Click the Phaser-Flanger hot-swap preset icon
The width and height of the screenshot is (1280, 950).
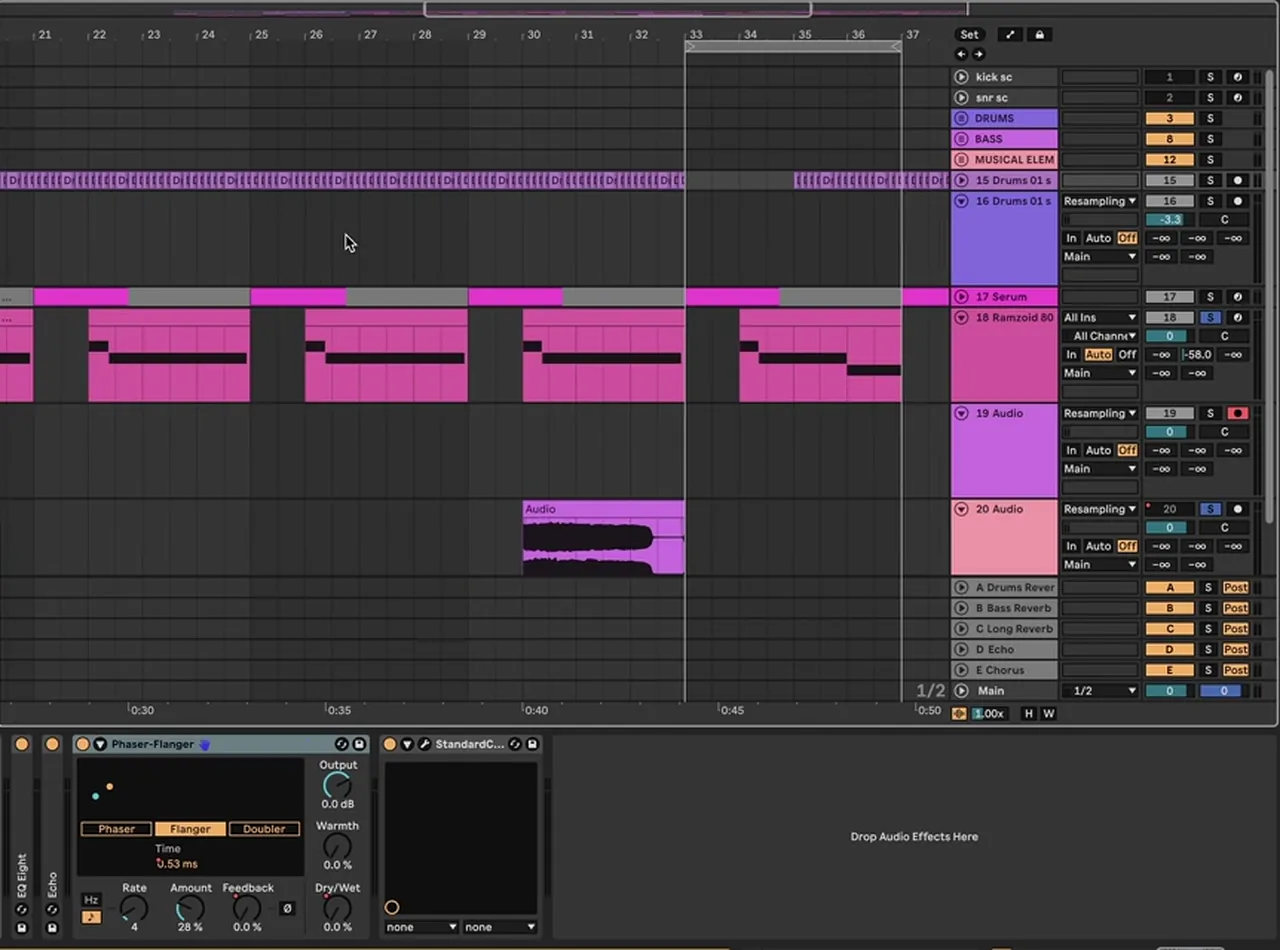(x=342, y=744)
